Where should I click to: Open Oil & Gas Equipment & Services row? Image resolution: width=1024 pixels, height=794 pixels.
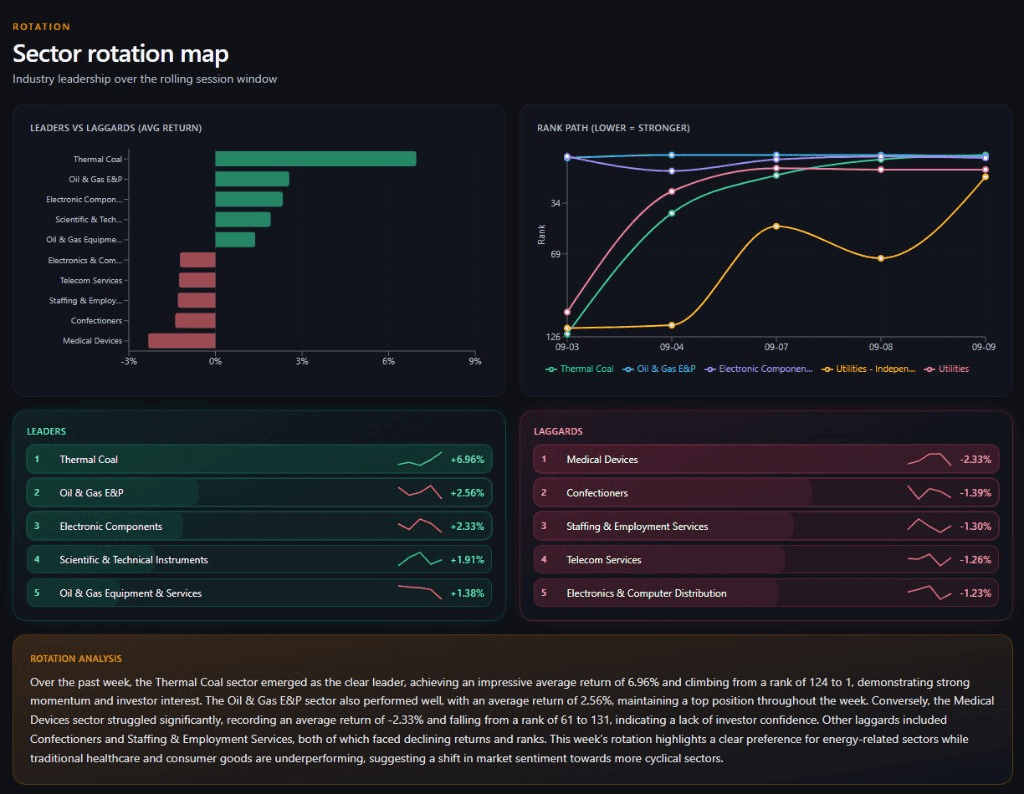259,592
